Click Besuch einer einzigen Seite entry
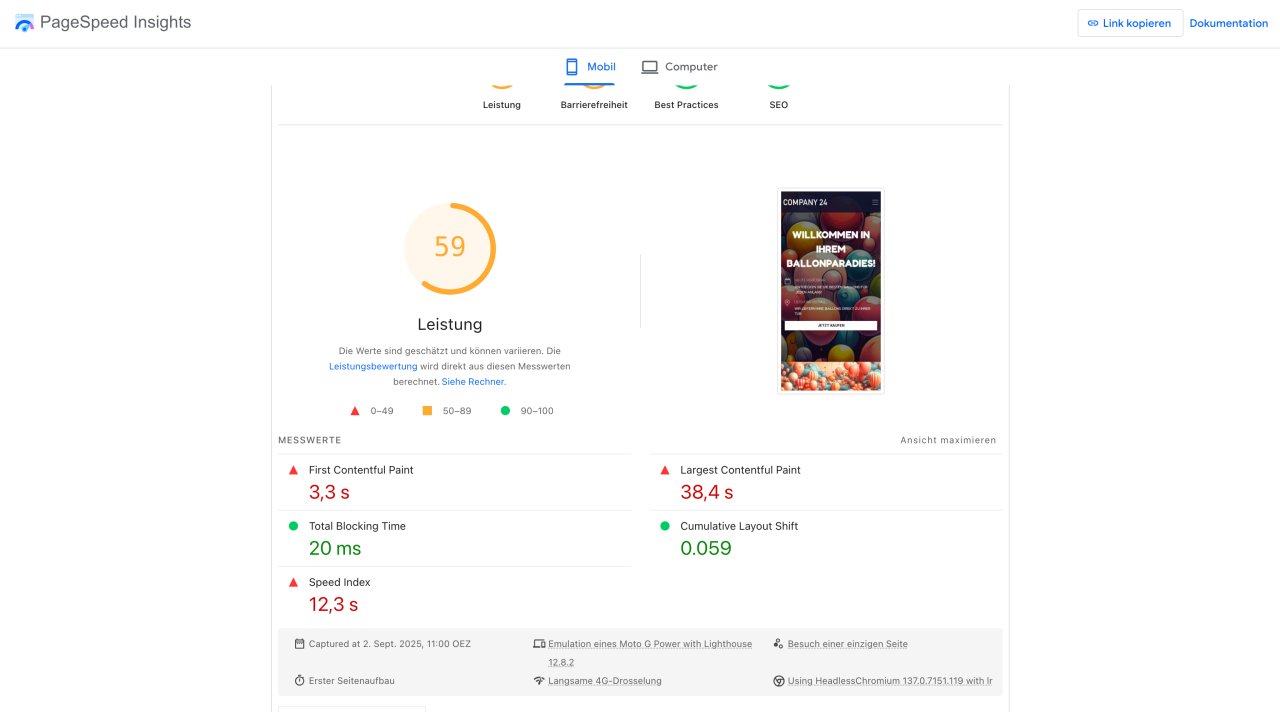The image size is (1280, 712). 848,644
